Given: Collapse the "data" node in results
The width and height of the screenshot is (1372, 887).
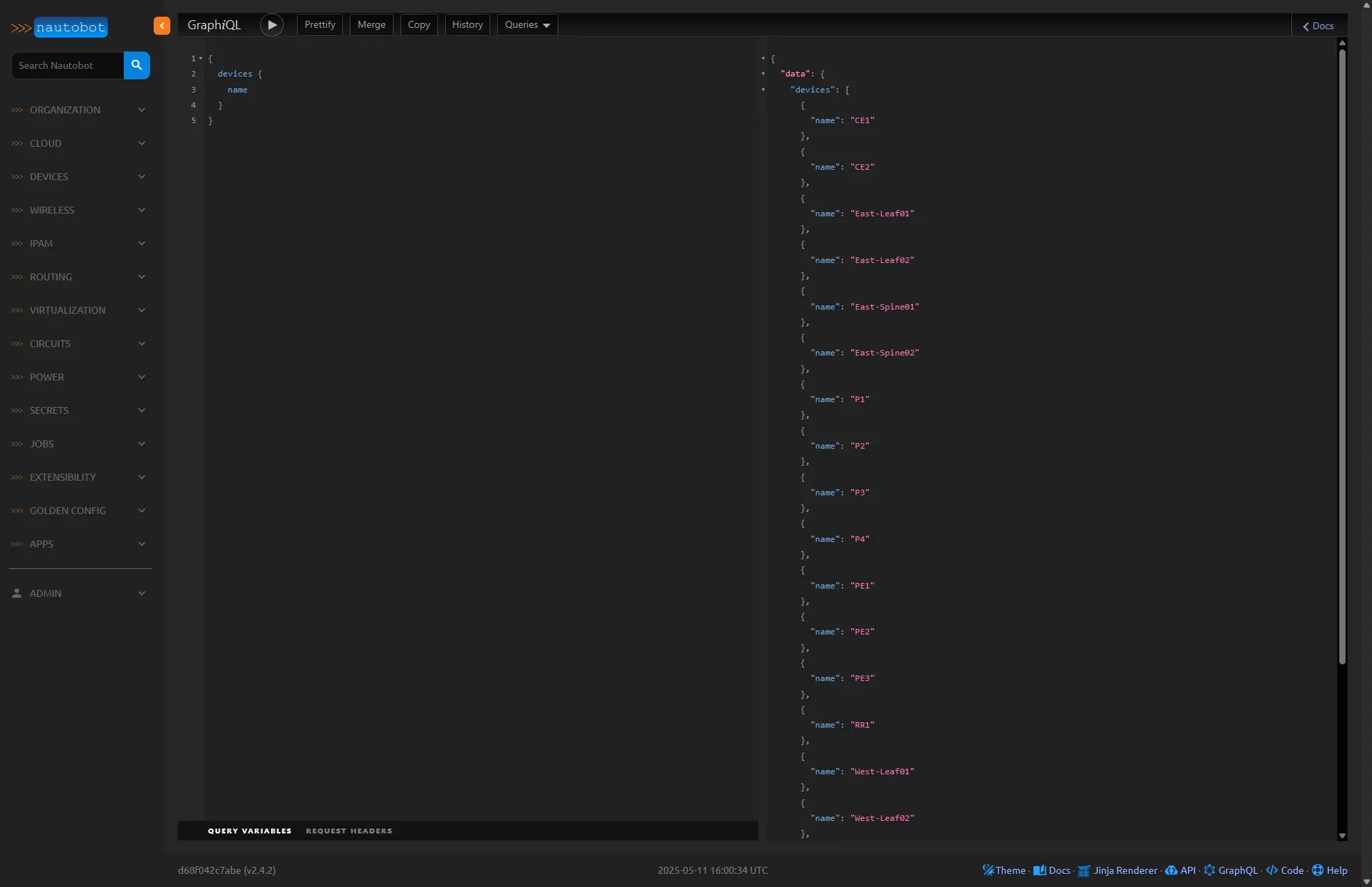Looking at the screenshot, I should 763,74.
